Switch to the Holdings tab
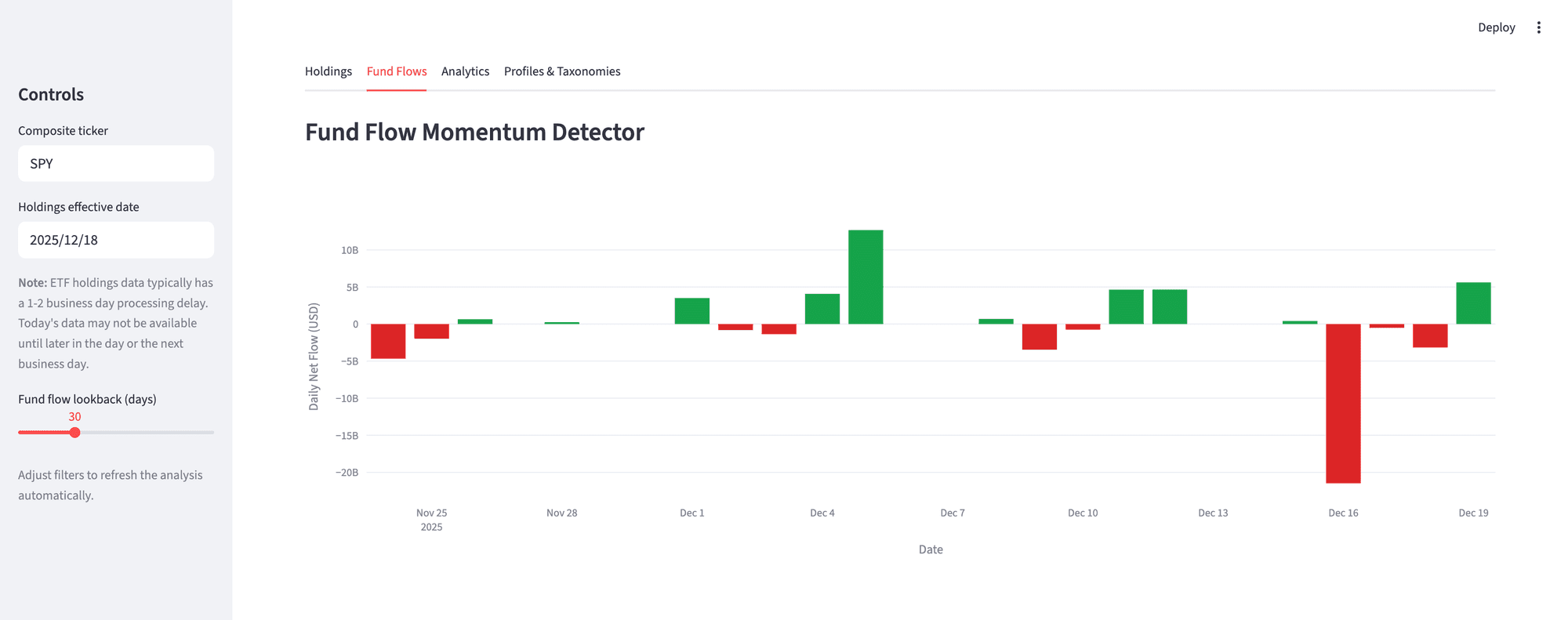1568x620 pixels. pyautogui.click(x=328, y=71)
